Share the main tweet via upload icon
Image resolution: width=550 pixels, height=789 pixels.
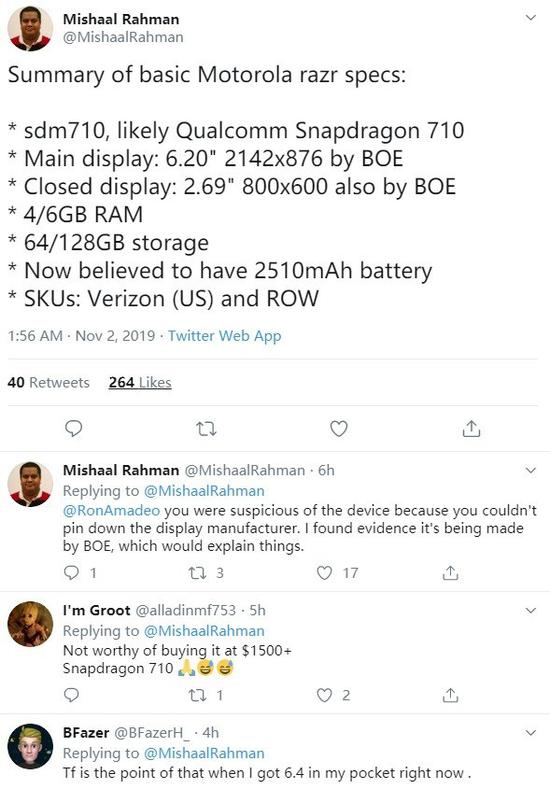471,429
